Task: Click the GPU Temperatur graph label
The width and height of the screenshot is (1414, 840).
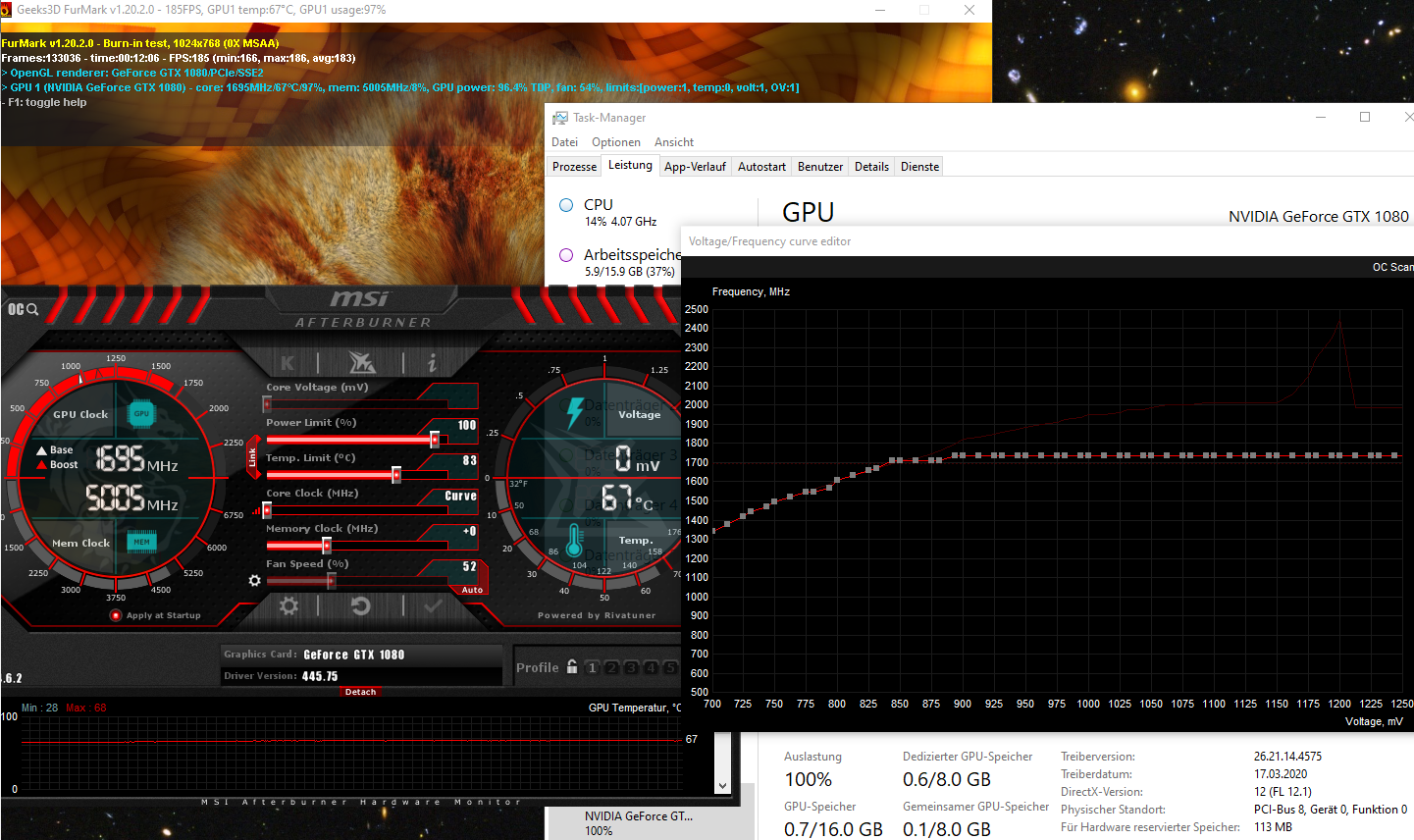Action: click(x=635, y=708)
